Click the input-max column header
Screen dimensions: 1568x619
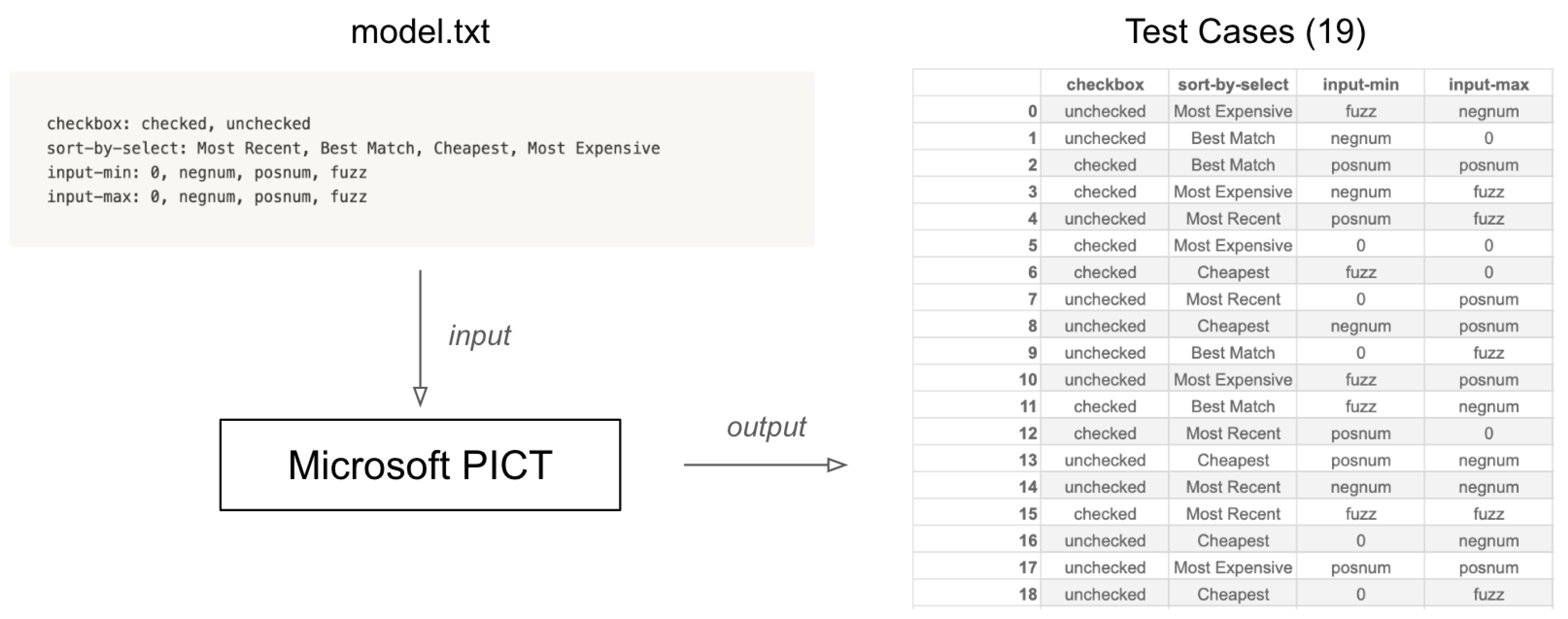(x=1488, y=85)
